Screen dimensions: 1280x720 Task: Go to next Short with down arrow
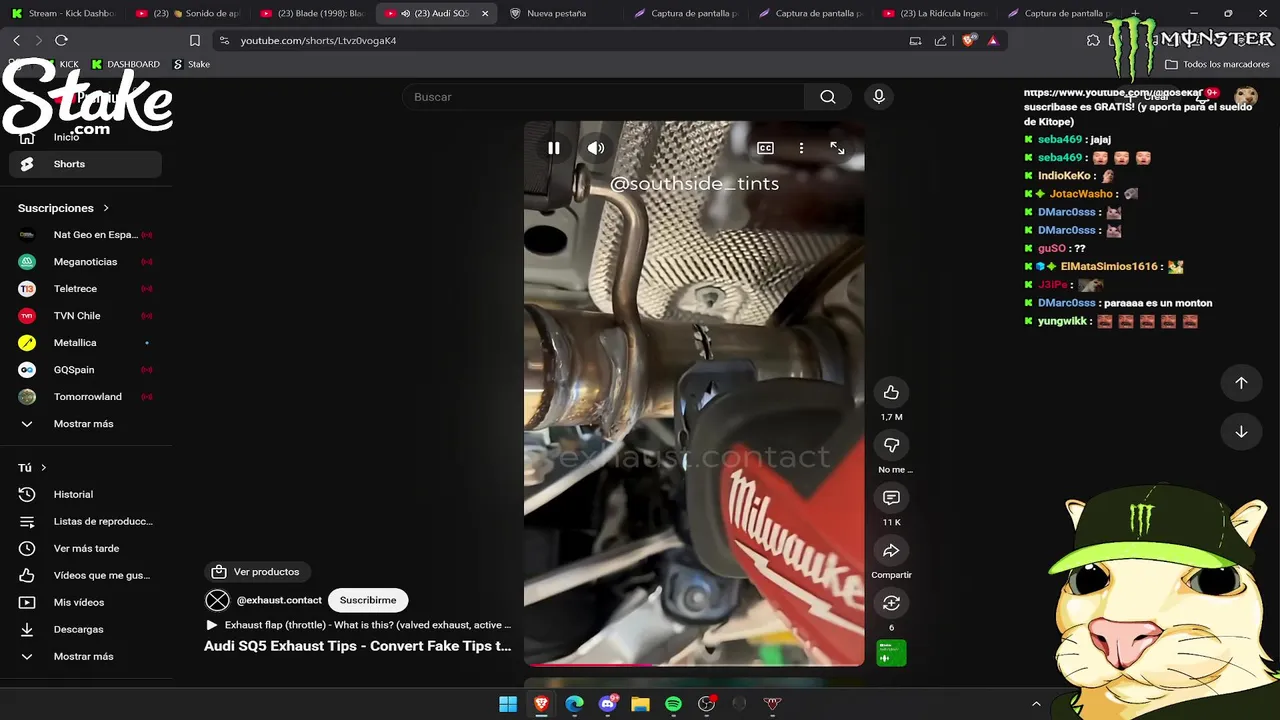1241,432
